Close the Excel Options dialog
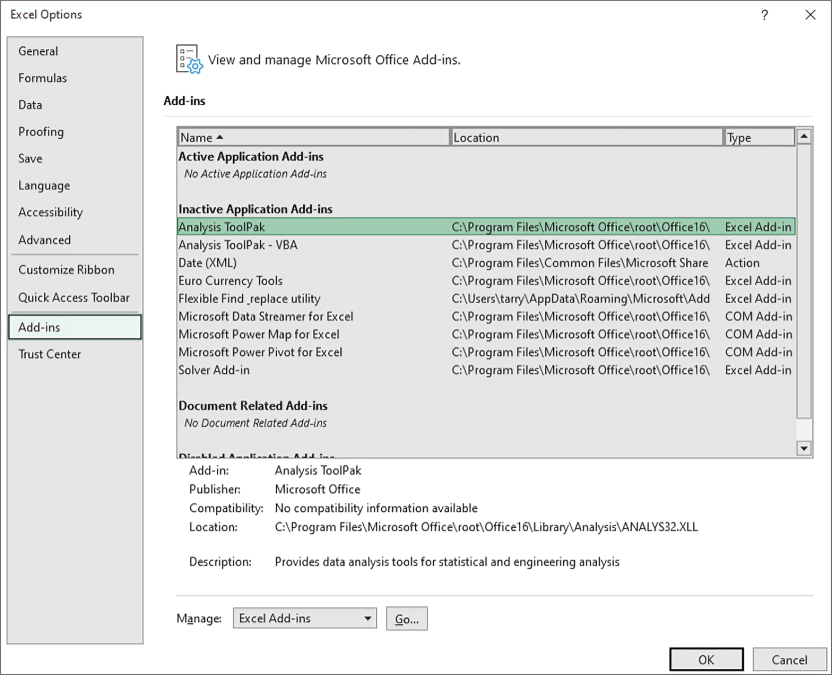 tap(810, 15)
